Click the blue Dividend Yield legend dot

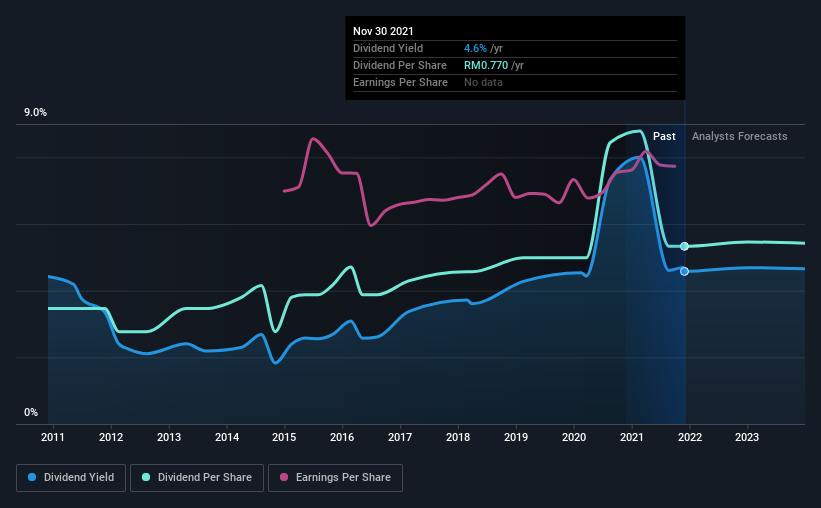pyautogui.click(x=33, y=478)
